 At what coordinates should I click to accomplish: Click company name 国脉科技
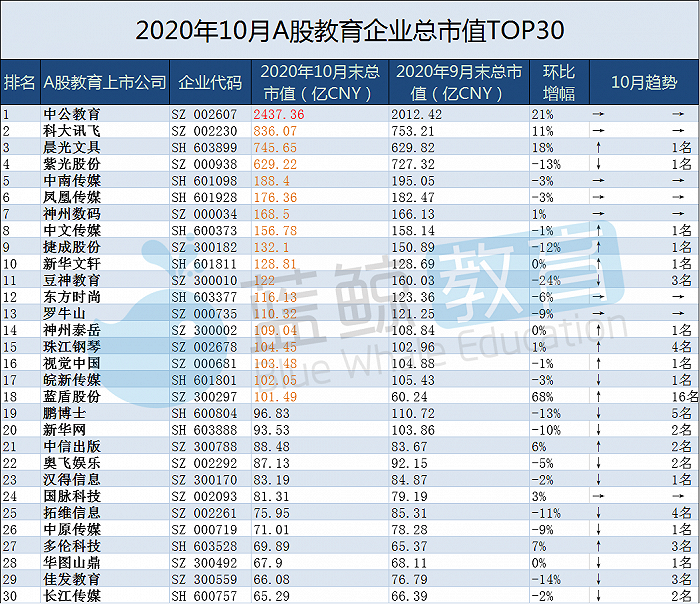[72, 496]
